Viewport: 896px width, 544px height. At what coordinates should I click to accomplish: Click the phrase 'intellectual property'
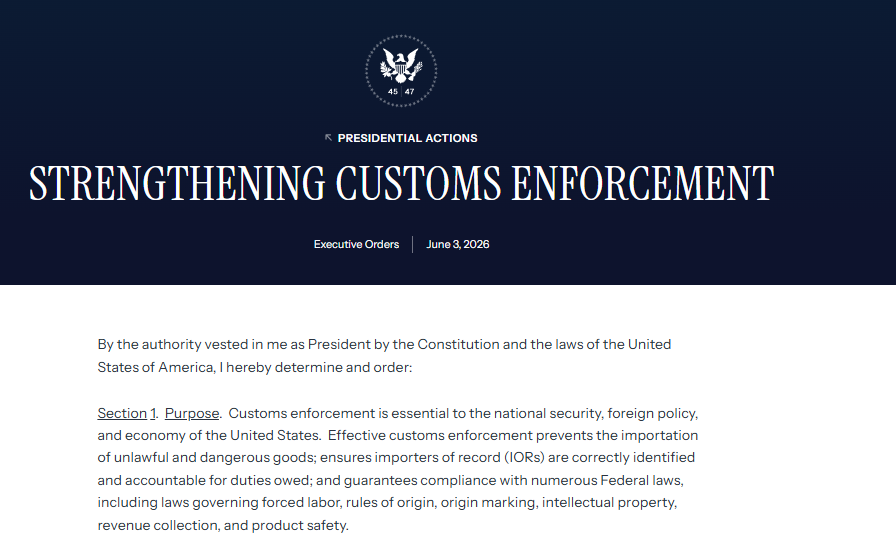[x=609, y=503]
